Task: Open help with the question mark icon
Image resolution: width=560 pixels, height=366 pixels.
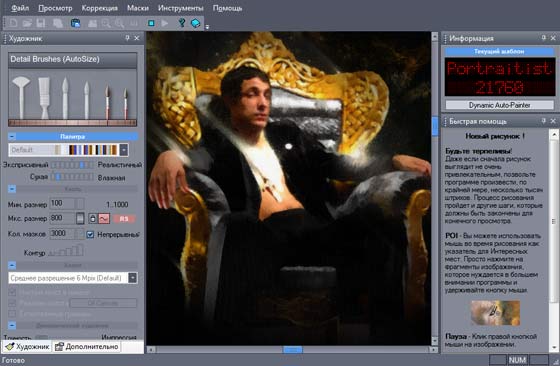Action: tap(182, 23)
